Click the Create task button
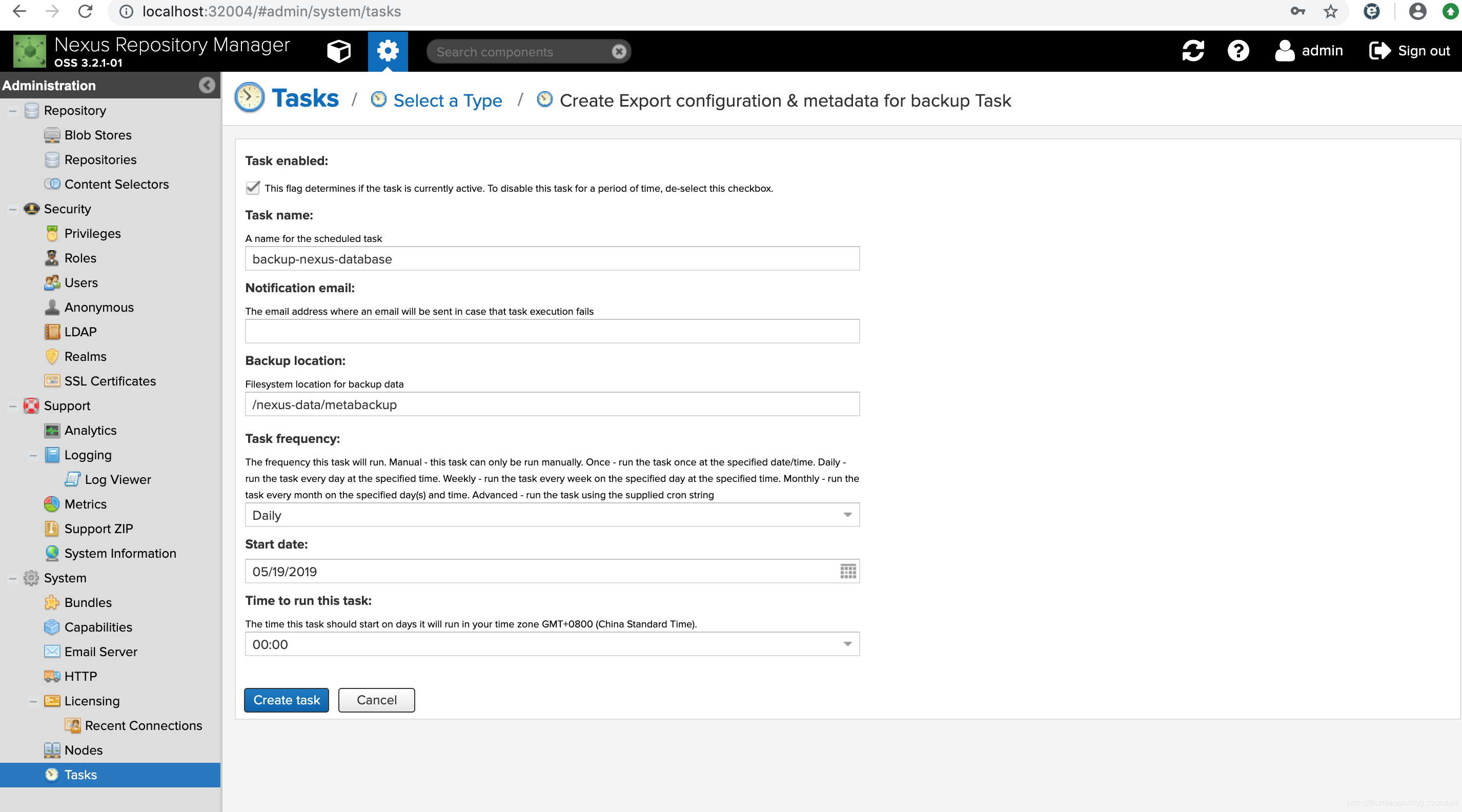 pos(286,700)
